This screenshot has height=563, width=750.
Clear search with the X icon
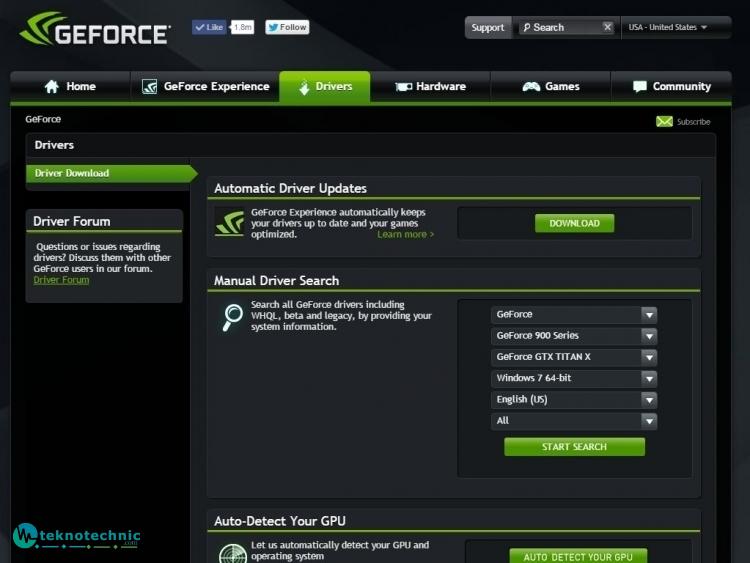click(x=607, y=28)
